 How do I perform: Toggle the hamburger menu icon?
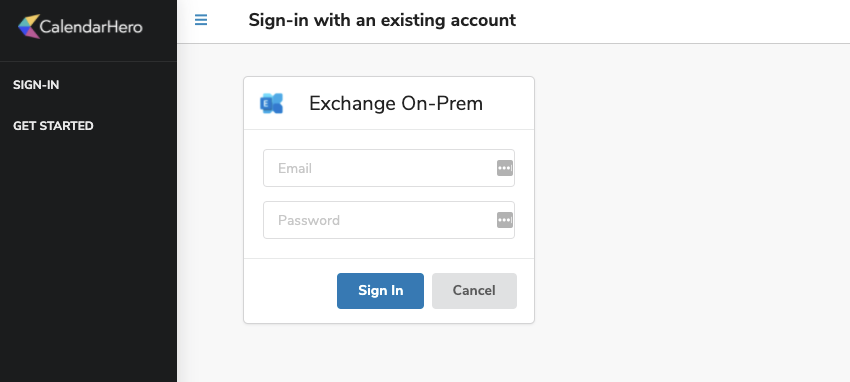click(201, 20)
